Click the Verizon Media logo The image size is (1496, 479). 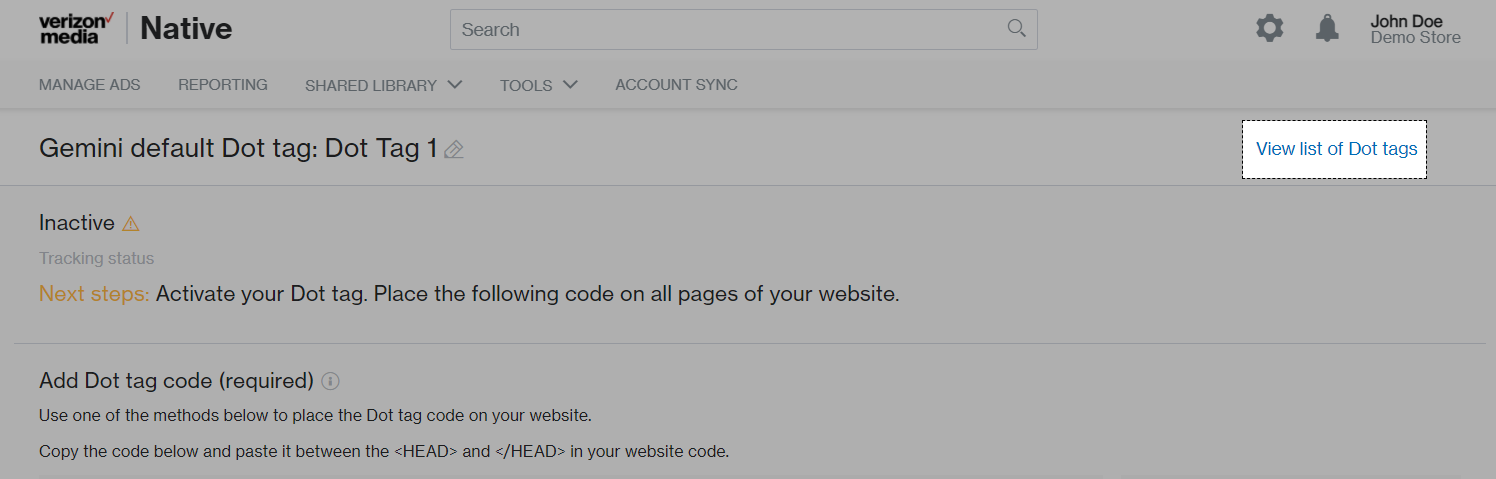(x=76, y=29)
